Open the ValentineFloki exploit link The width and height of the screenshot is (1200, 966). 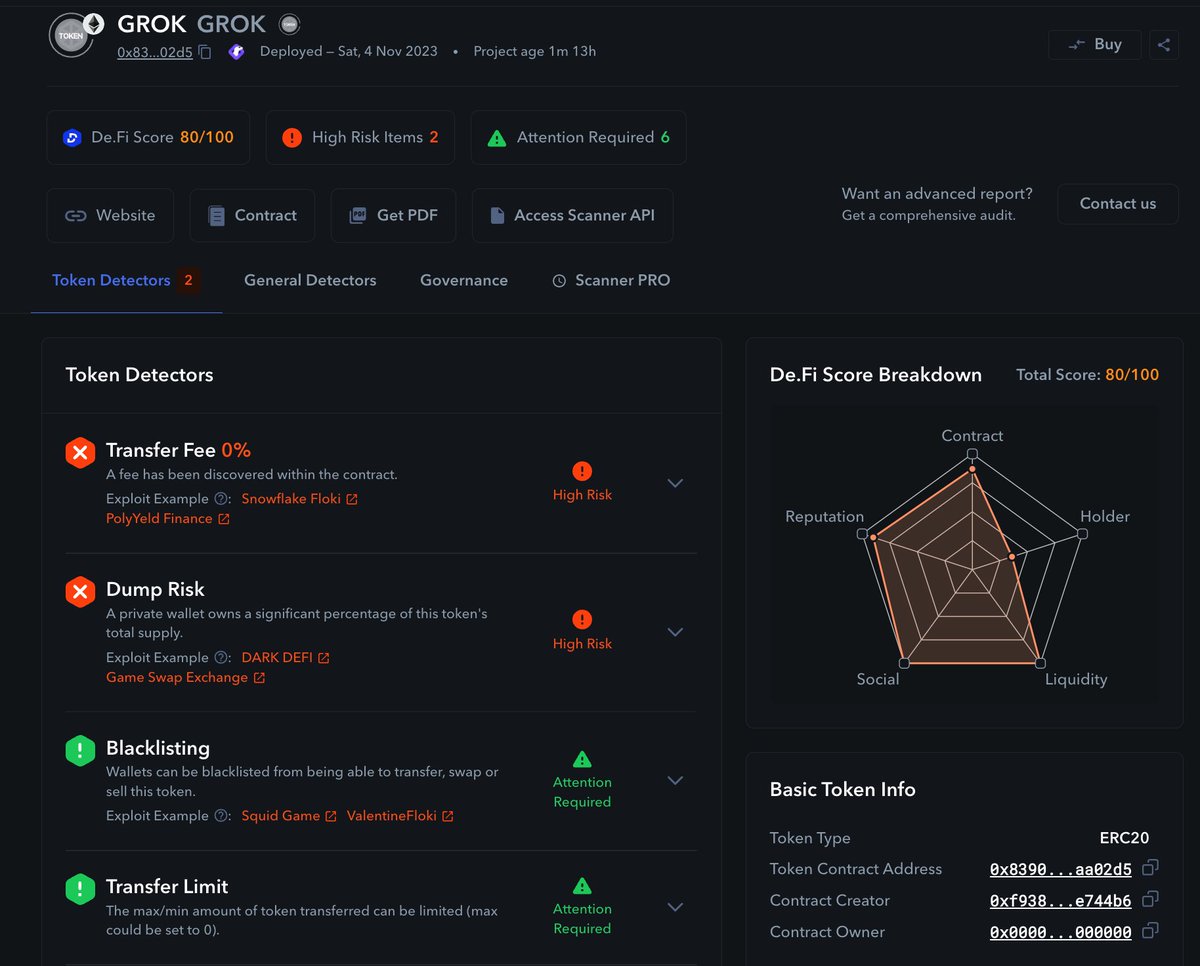400,815
